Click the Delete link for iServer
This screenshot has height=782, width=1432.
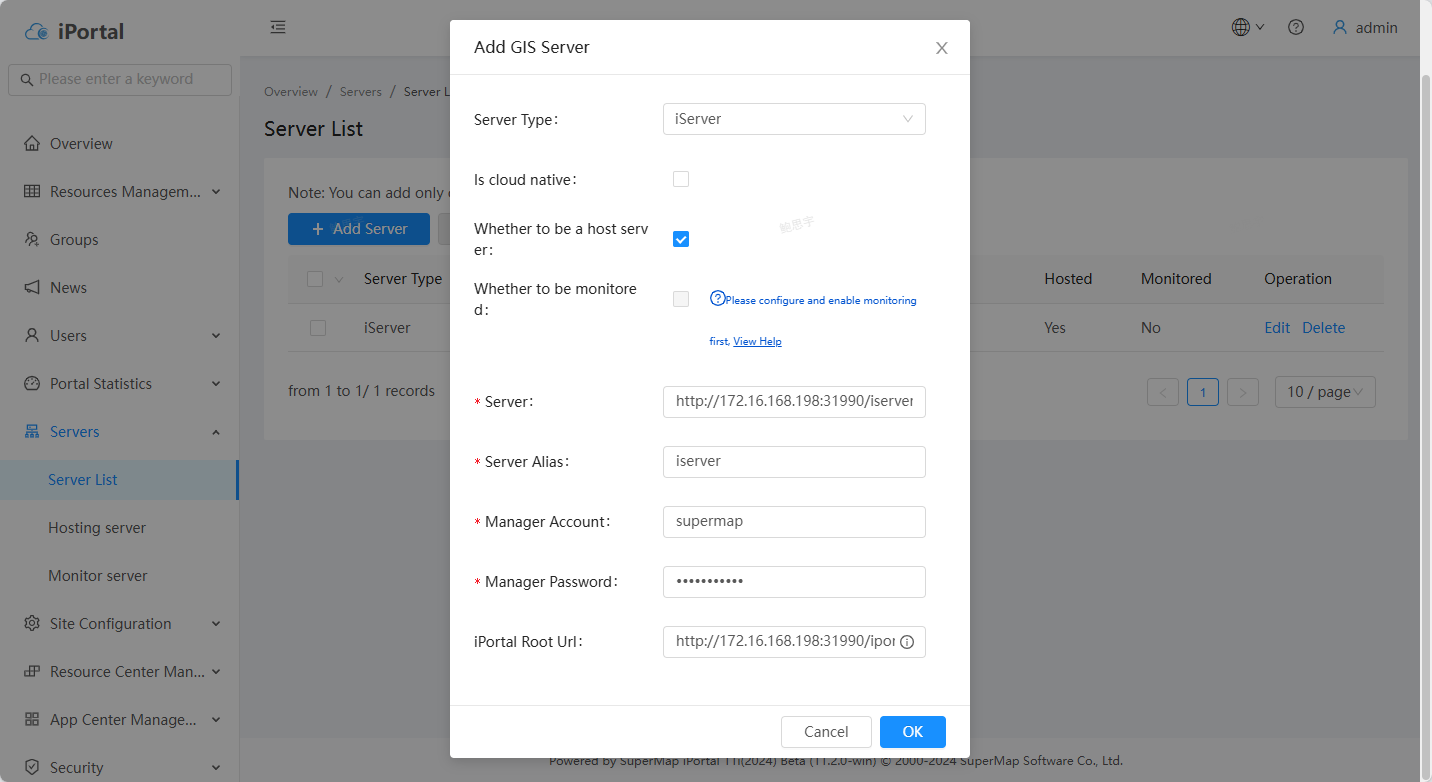pyautogui.click(x=1323, y=327)
